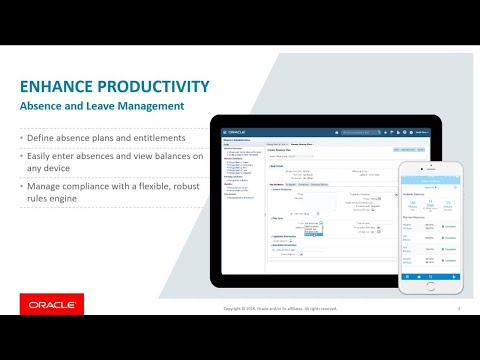The height and width of the screenshot is (360, 480).
Task: Switch to the Manage Absence Plans tab
Action: tap(302, 144)
